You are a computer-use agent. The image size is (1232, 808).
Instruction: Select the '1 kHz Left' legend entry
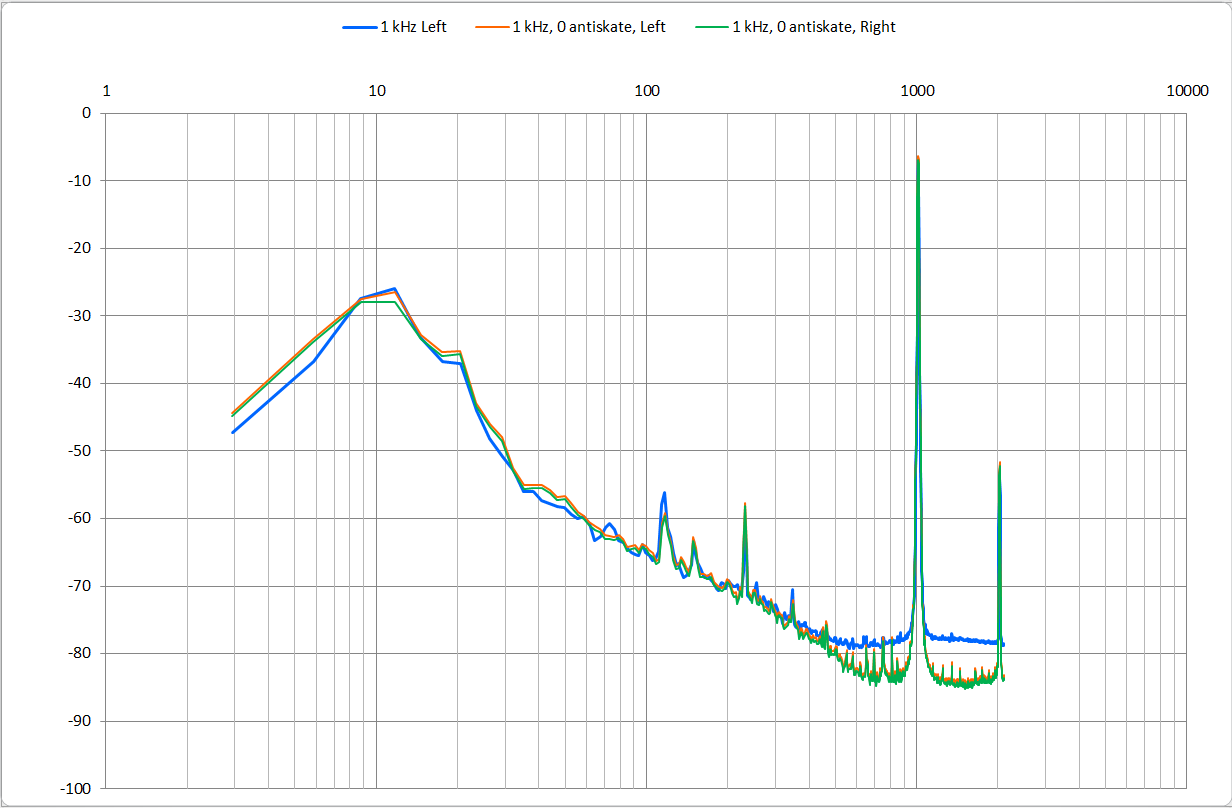click(x=394, y=27)
